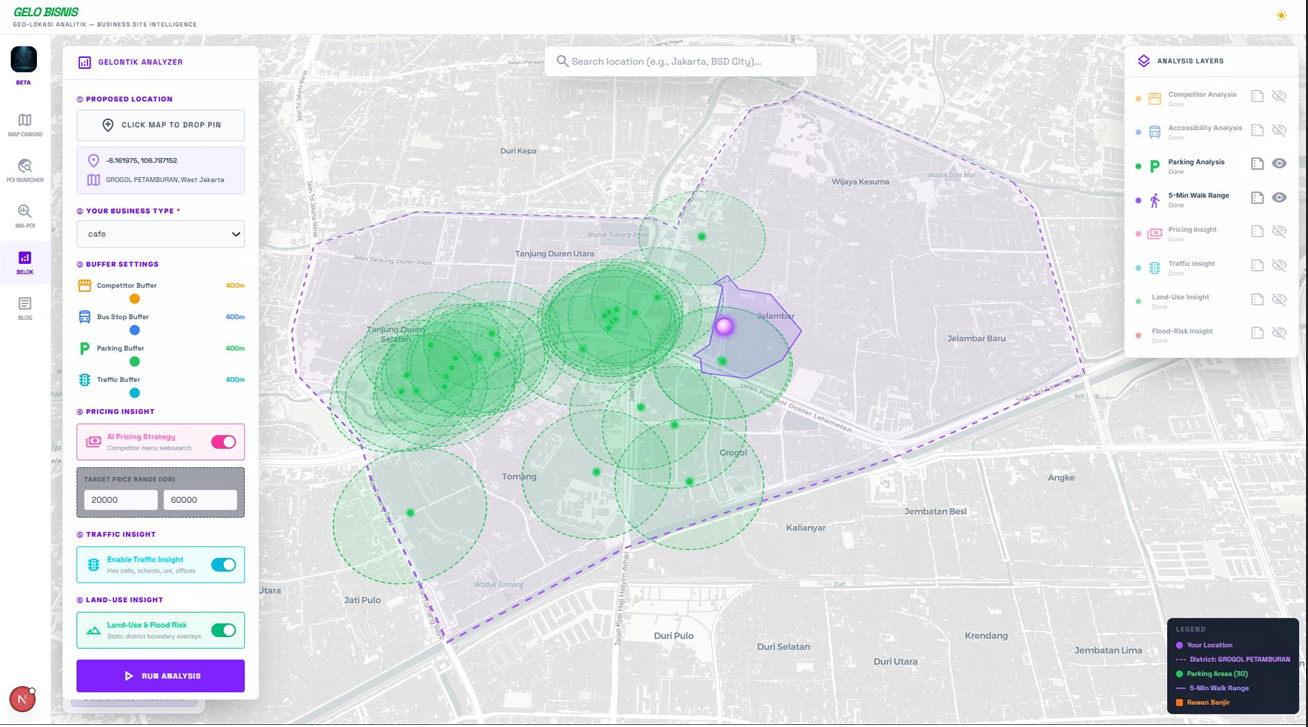Click the maximum price field 60000
Screen dimensions: 1308x727
coord(200,500)
